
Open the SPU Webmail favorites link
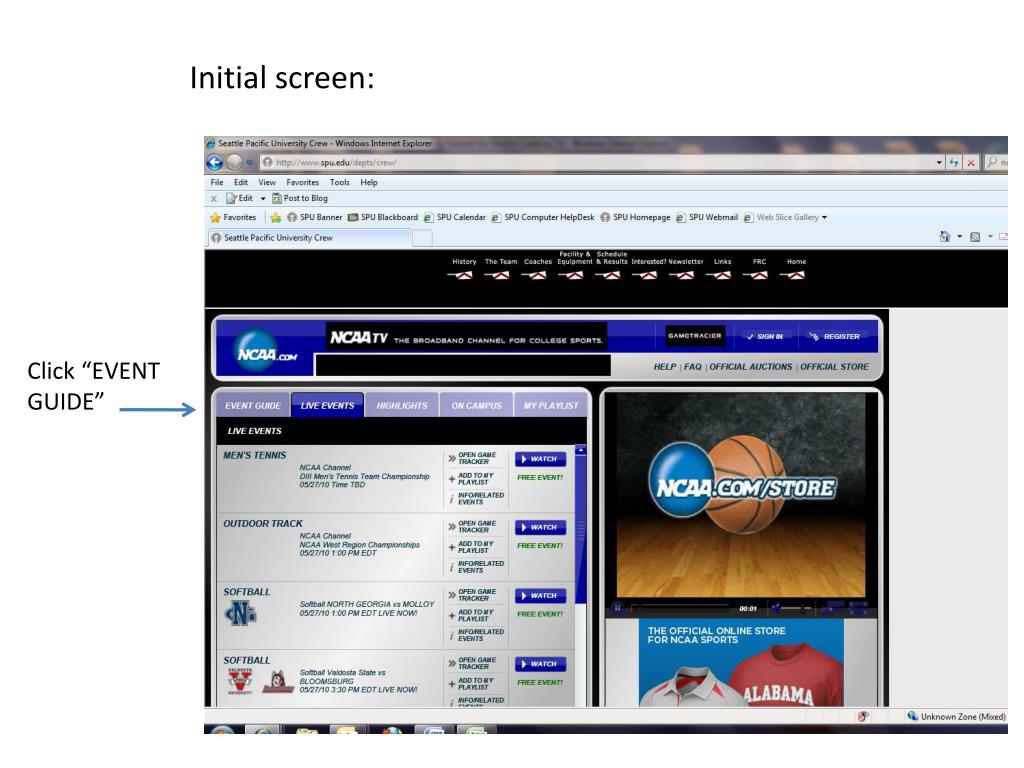pos(707,217)
